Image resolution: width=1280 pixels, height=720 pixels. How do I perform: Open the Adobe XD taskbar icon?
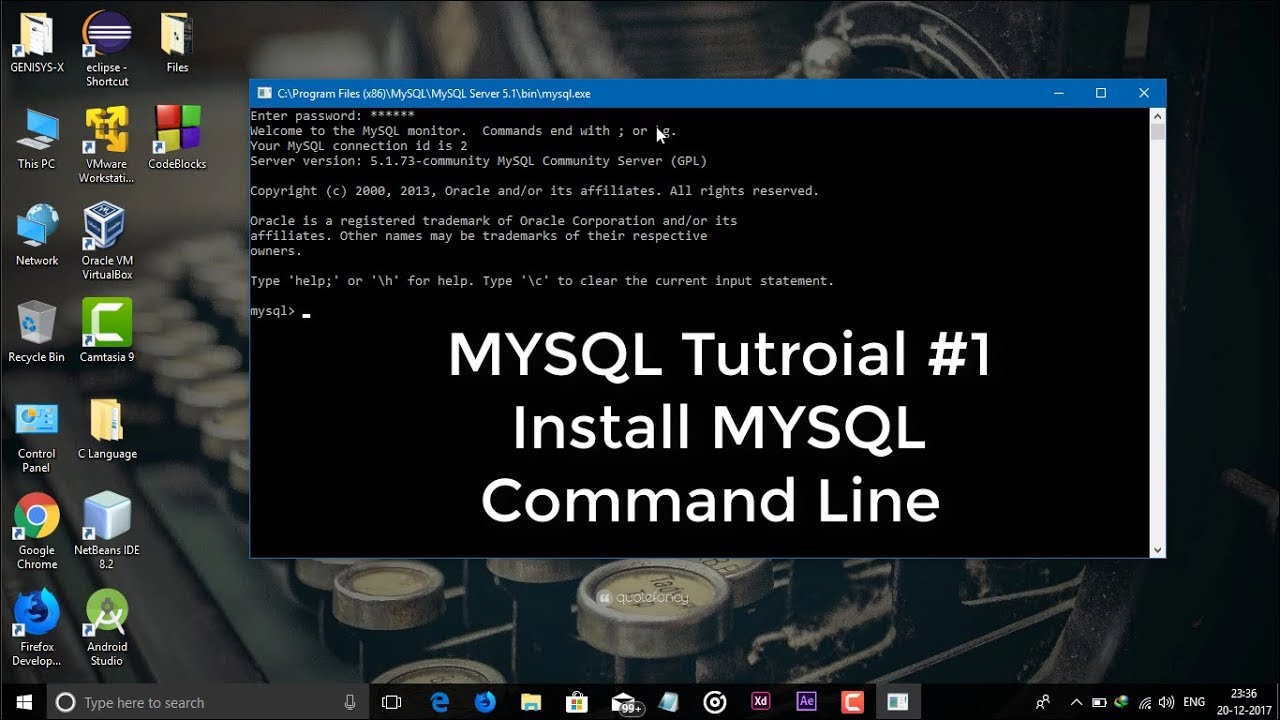[x=761, y=702]
